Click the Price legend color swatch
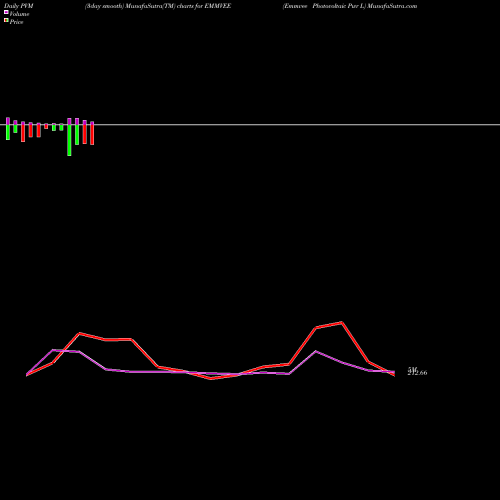500x500 pixels. tap(6, 21)
